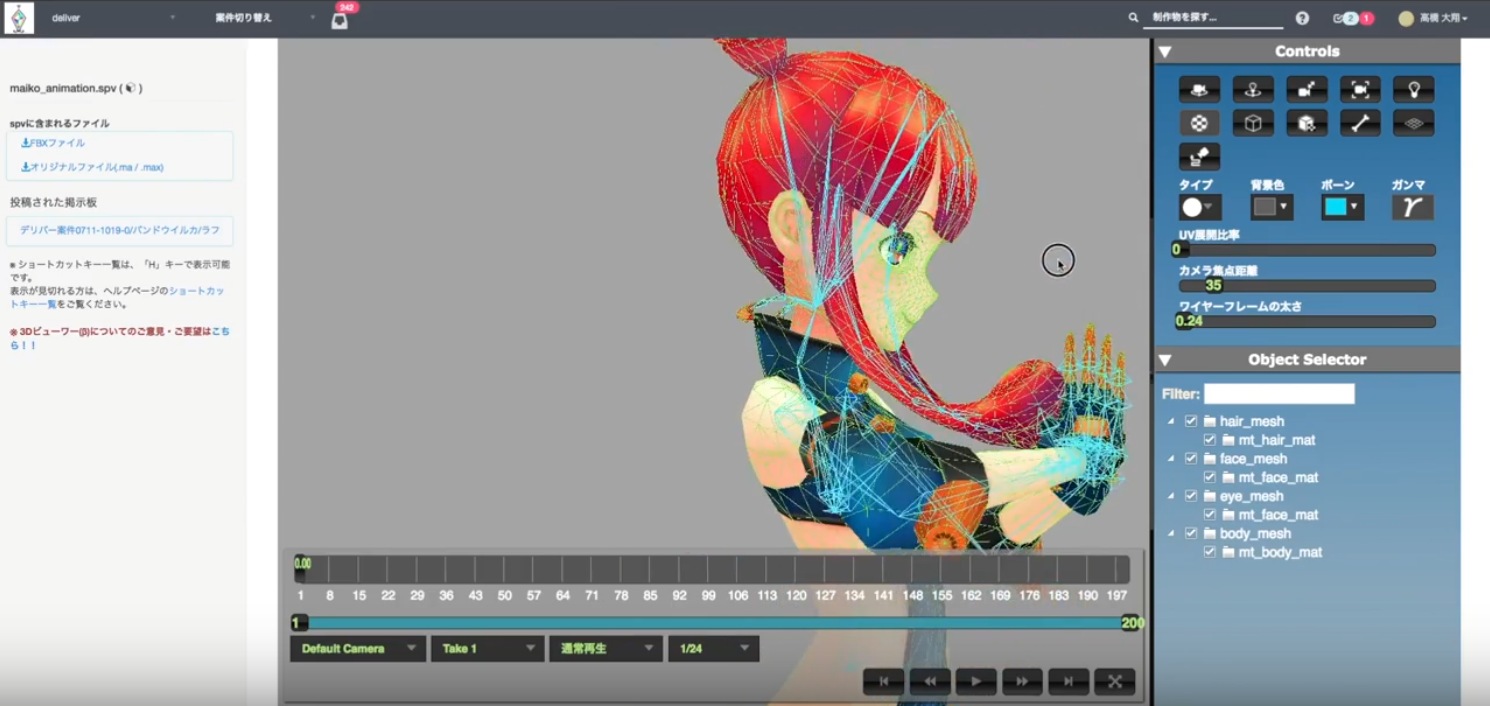Click the camera focus frame icon
Screen dimensions: 1490x706
pos(1359,90)
